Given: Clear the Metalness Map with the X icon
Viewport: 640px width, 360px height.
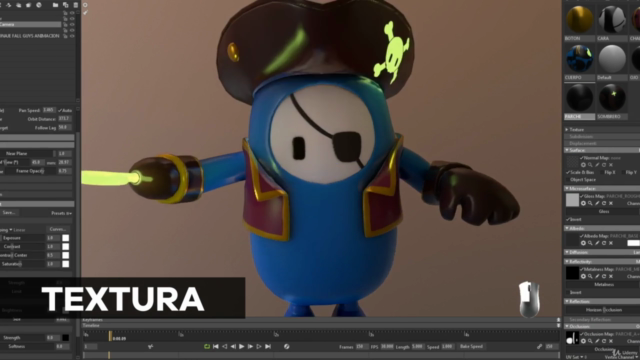Looking at the screenshot, I should click(611, 276).
